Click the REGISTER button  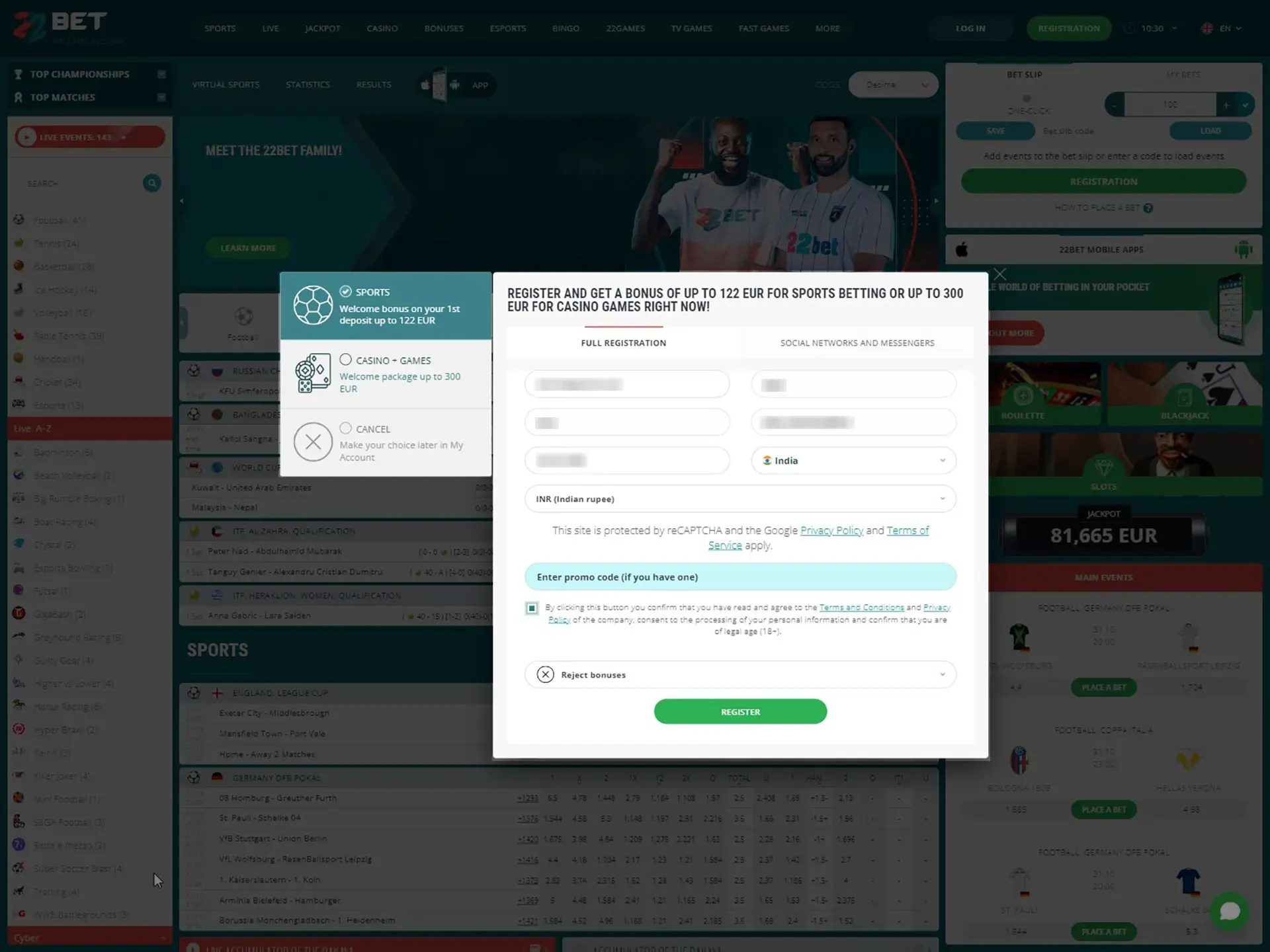[740, 711]
